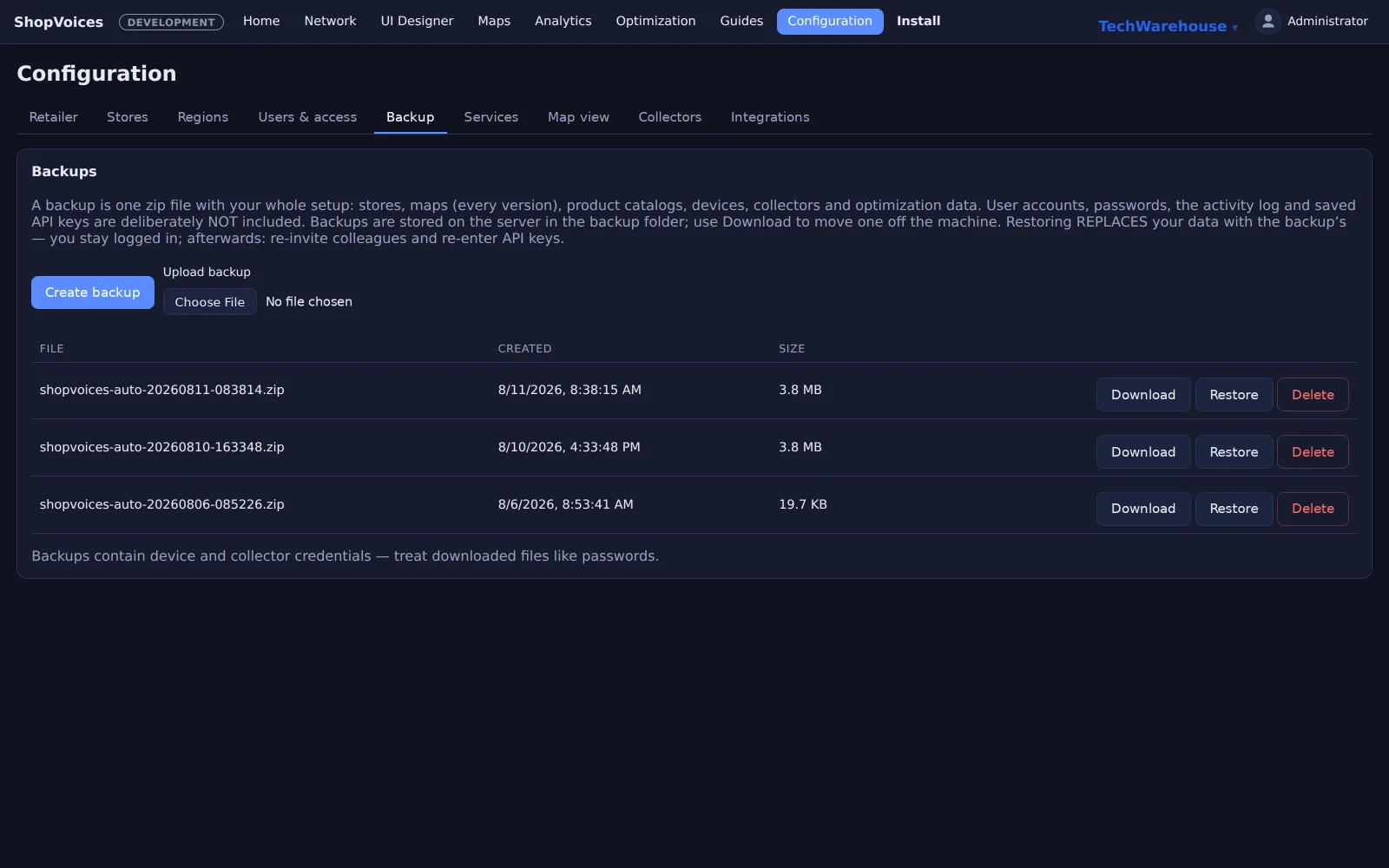Image resolution: width=1389 pixels, height=868 pixels.
Task: Click the DEVELOPMENT environment badge
Action: (171, 22)
